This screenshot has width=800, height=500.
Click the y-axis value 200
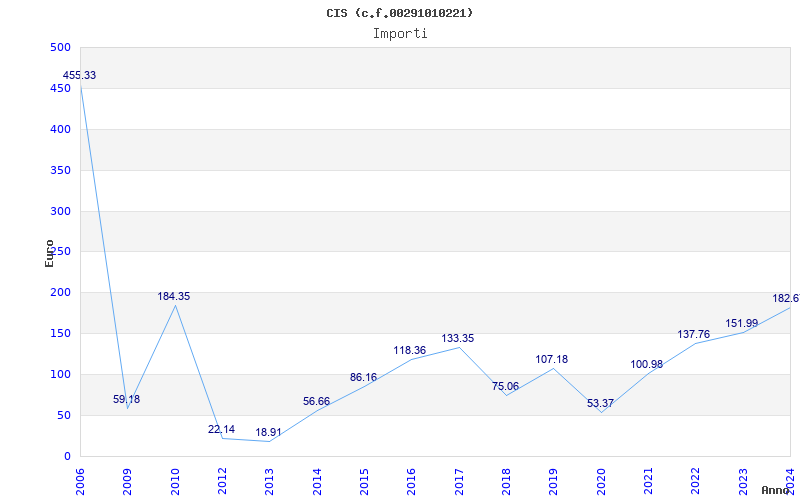click(x=60, y=293)
